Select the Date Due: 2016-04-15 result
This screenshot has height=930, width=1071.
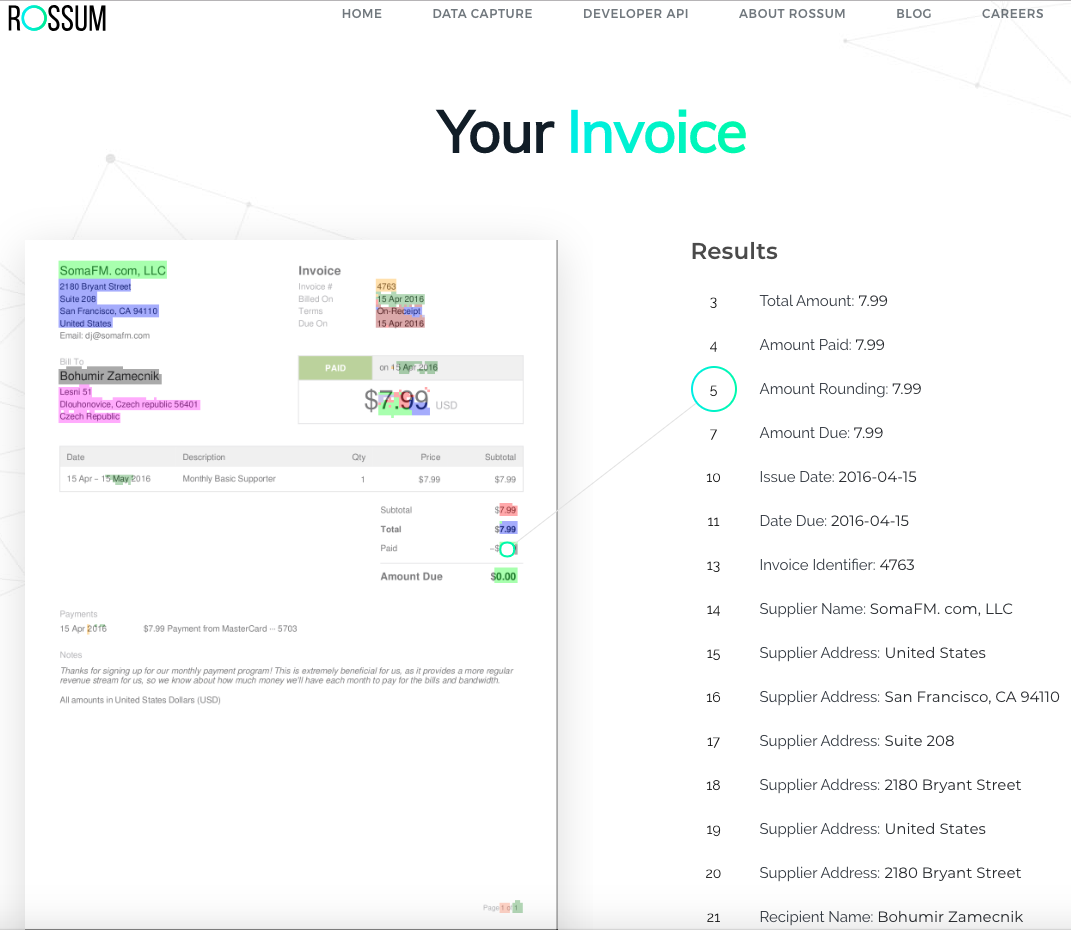point(834,521)
